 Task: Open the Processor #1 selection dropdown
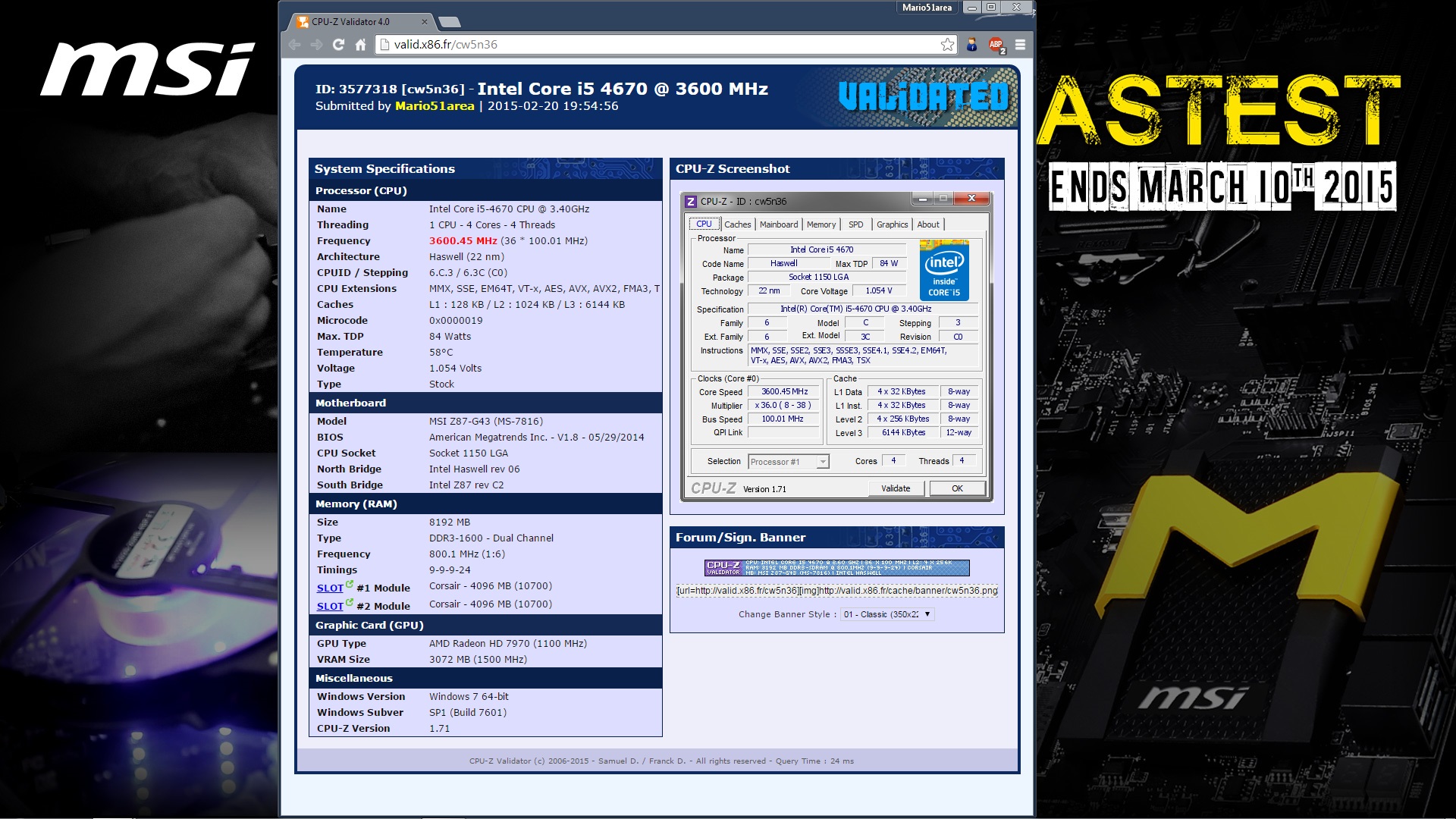click(x=789, y=462)
